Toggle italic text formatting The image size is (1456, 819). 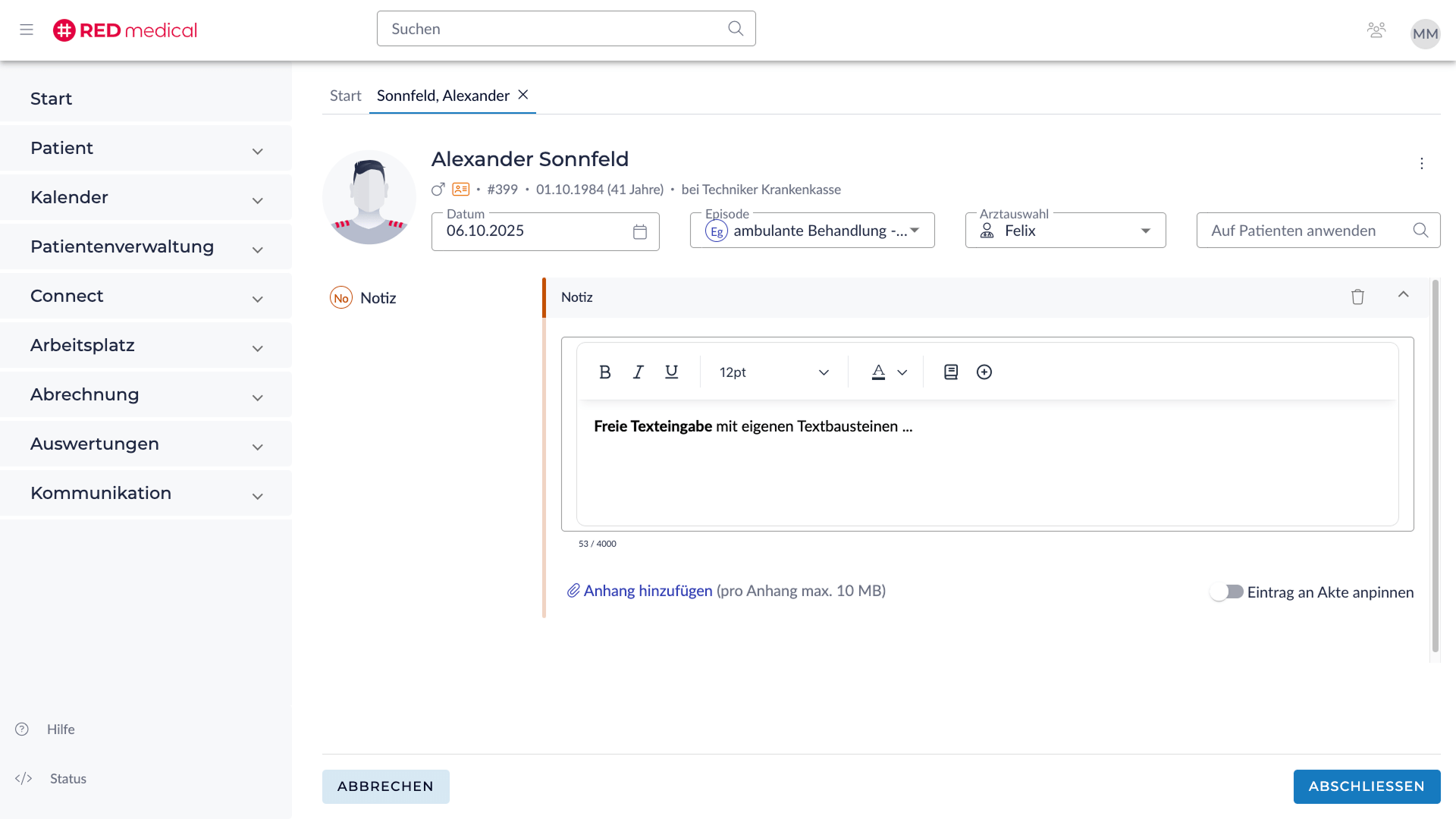[638, 372]
